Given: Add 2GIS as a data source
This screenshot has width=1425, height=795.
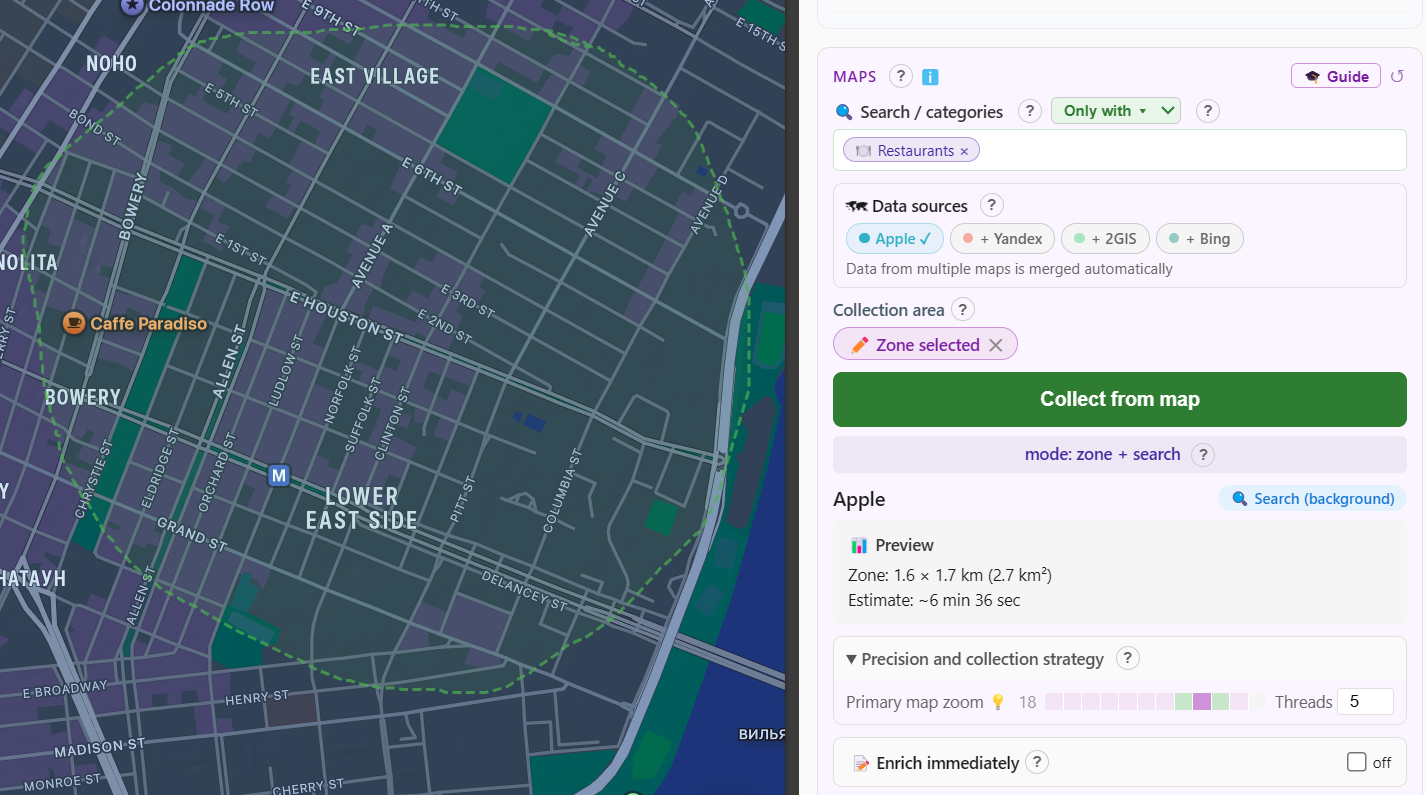Looking at the screenshot, I should point(1105,238).
